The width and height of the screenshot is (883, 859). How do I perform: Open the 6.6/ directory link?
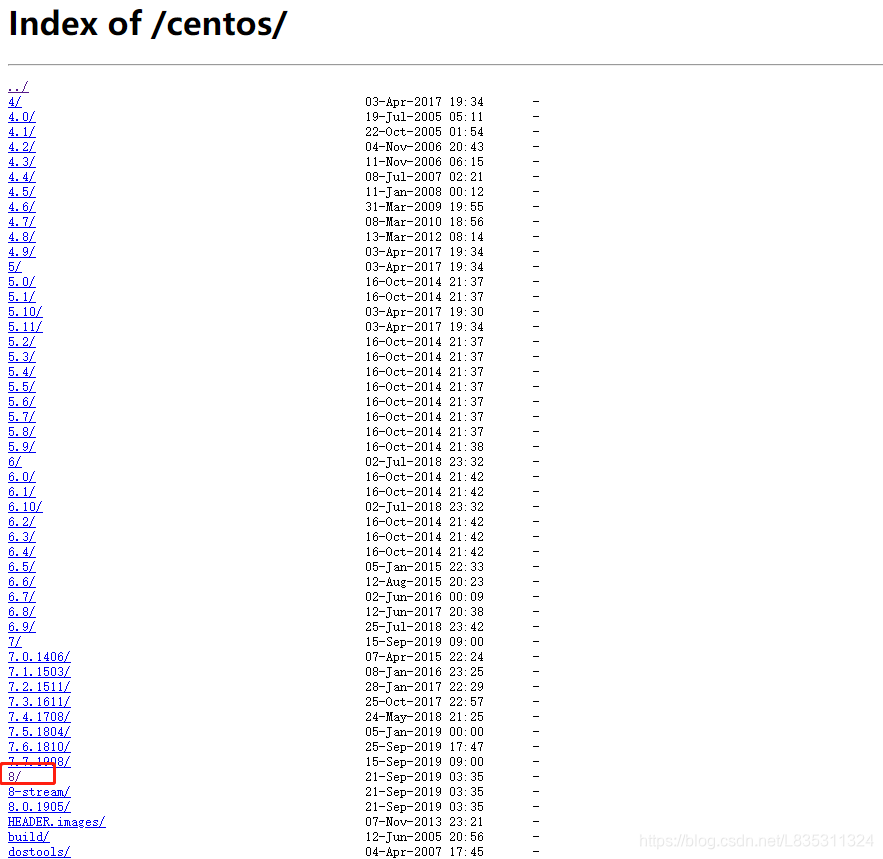click(21, 582)
